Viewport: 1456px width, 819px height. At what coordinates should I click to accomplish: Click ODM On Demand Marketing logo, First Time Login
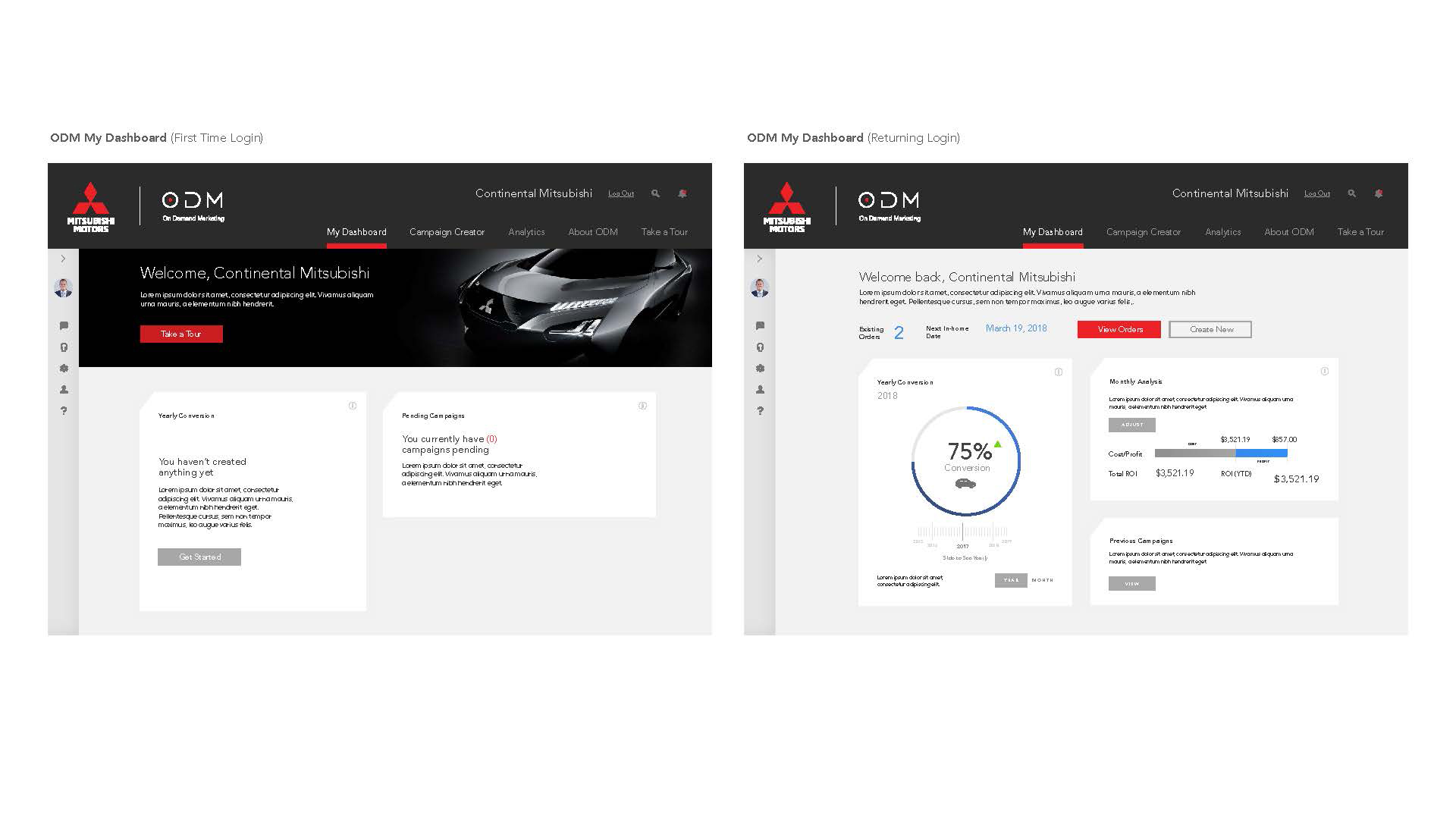193,206
